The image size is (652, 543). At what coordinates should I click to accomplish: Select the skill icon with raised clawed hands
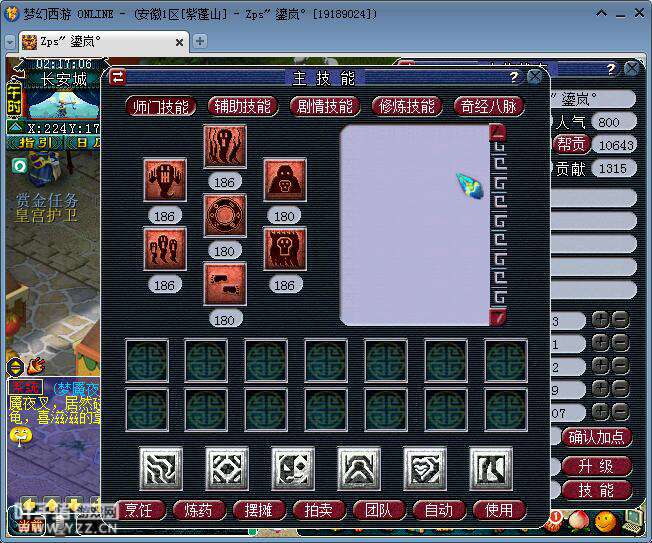point(165,180)
